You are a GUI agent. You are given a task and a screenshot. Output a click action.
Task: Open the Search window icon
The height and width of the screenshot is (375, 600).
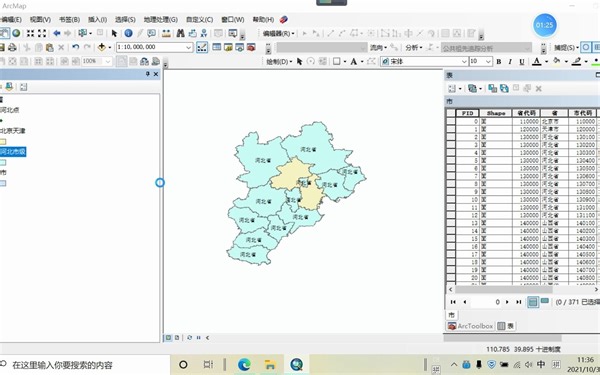tap(240, 47)
